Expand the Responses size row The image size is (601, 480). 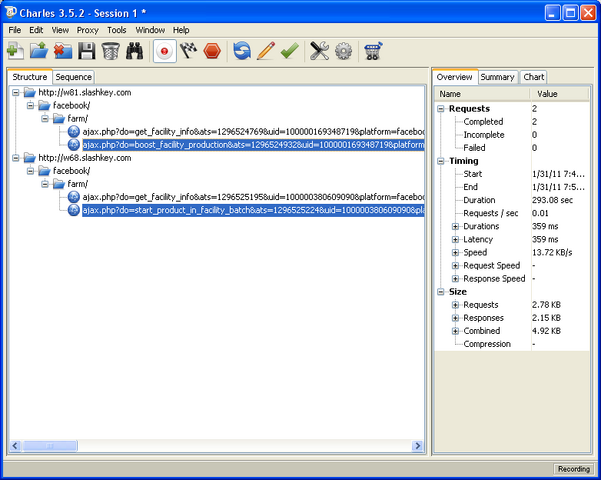[x=455, y=318]
